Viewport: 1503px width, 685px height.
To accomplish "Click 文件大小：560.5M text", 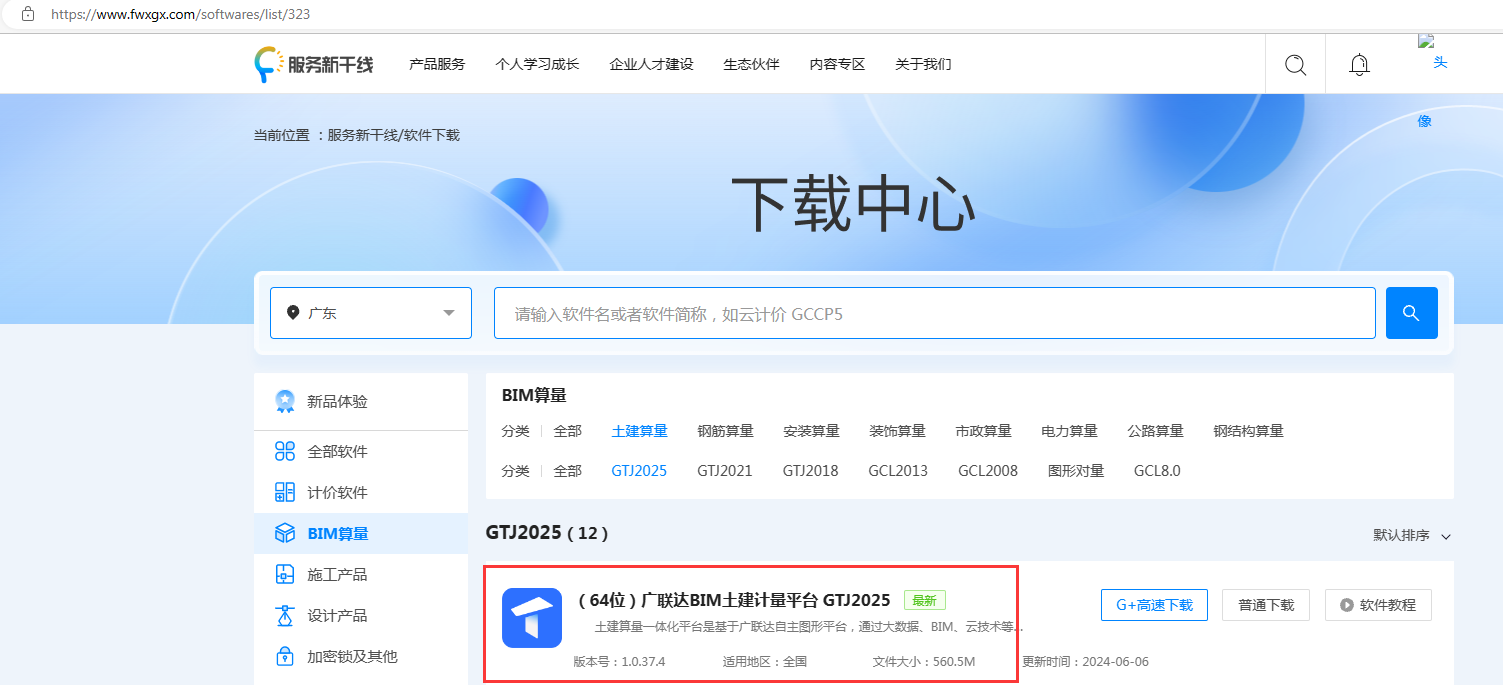I will [924, 662].
